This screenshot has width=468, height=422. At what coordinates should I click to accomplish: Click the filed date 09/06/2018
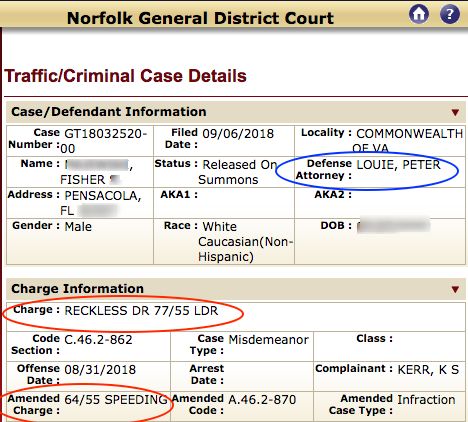click(x=238, y=134)
